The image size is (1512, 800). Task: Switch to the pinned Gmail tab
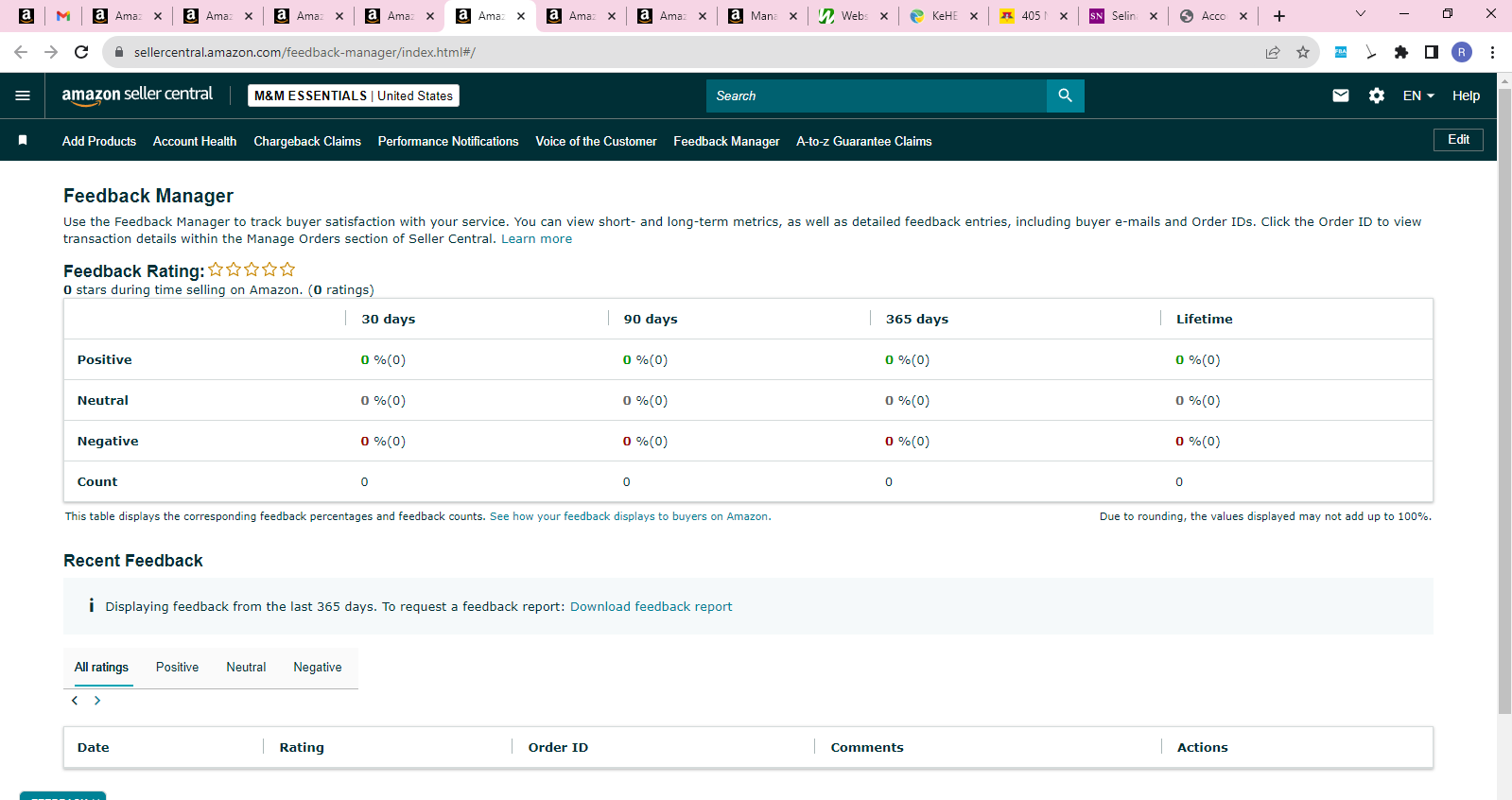point(63,16)
